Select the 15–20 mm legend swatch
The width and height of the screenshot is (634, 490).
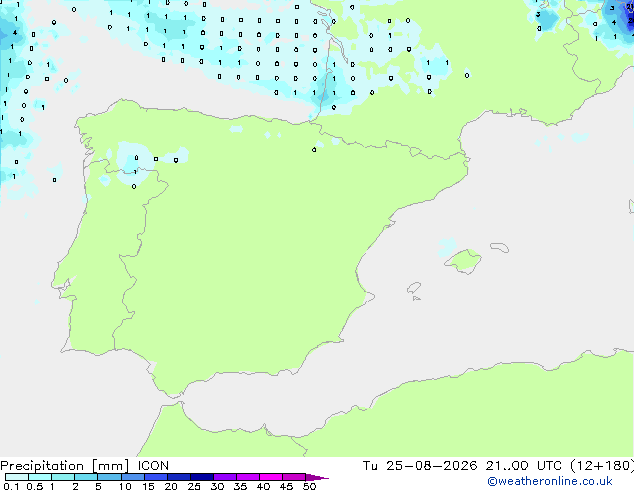click(x=155, y=477)
